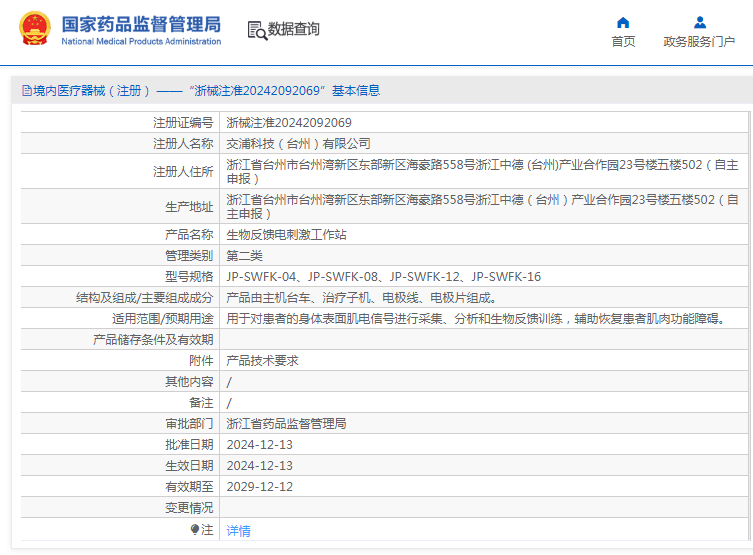This screenshot has width=753, height=555.
Task: Click the 注册人住所 address value
Action: click(483, 171)
